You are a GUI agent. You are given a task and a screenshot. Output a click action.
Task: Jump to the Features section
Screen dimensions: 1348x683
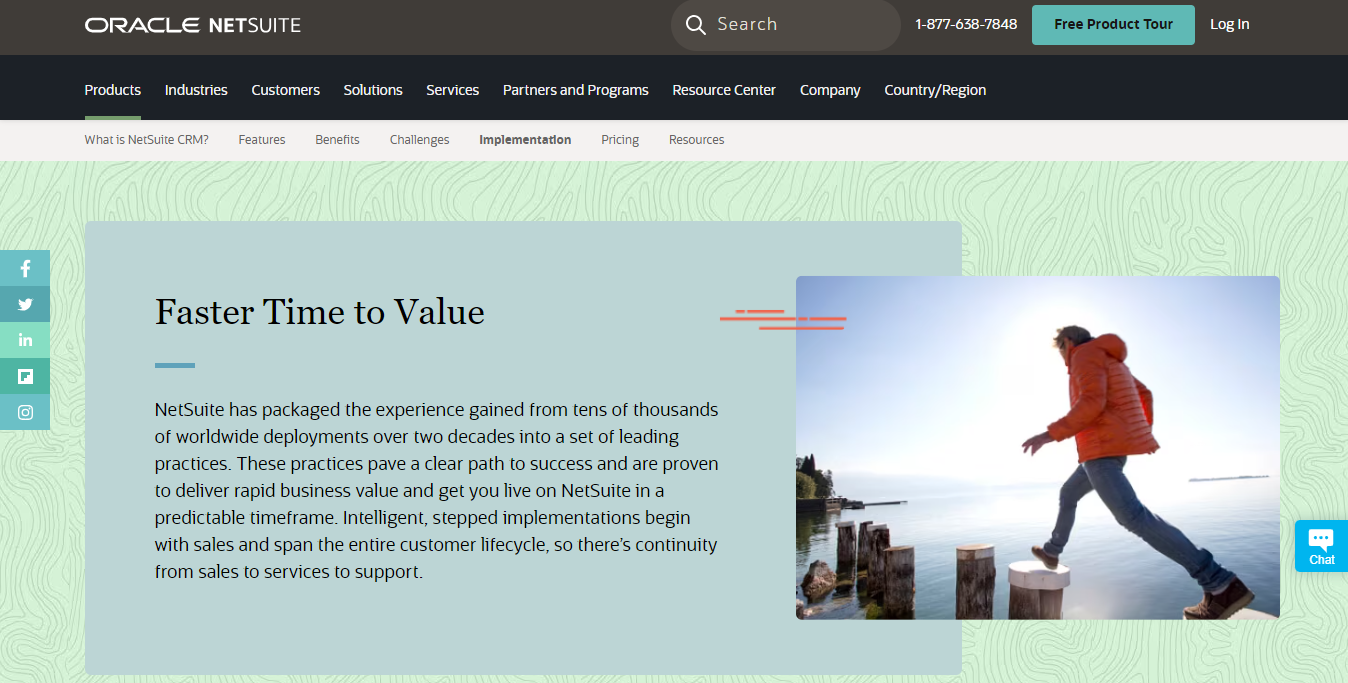262,140
